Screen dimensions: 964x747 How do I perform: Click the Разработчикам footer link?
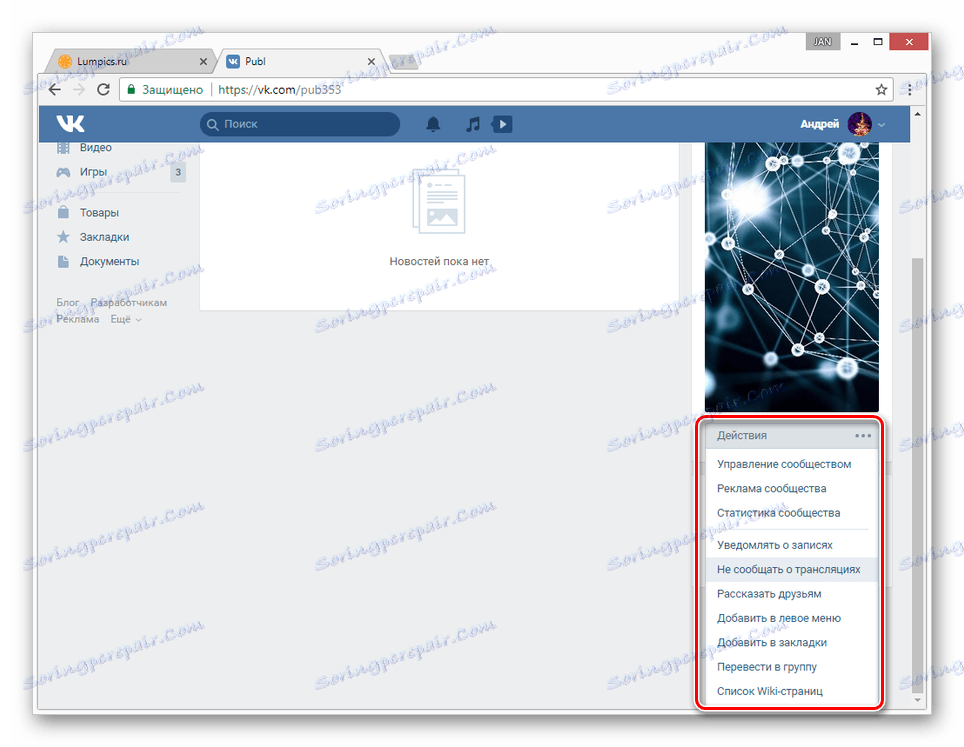click(128, 302)
